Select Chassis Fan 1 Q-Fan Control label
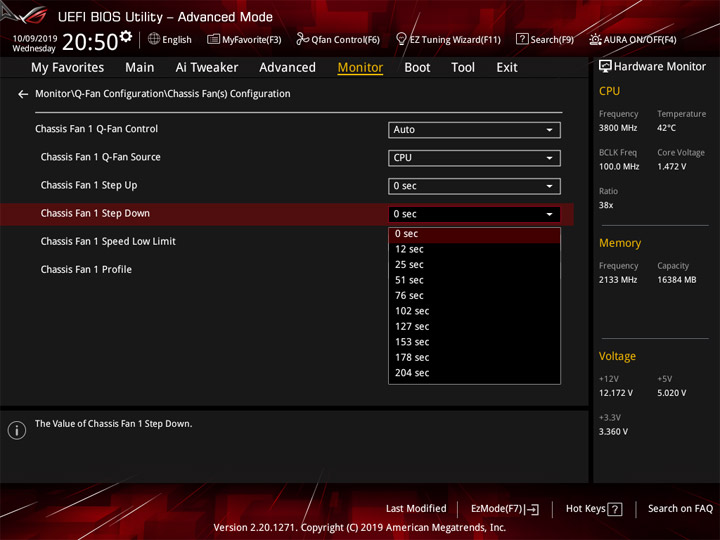Image resolution: width=720 pixels, height=540 pixels. tap(96, 129)
